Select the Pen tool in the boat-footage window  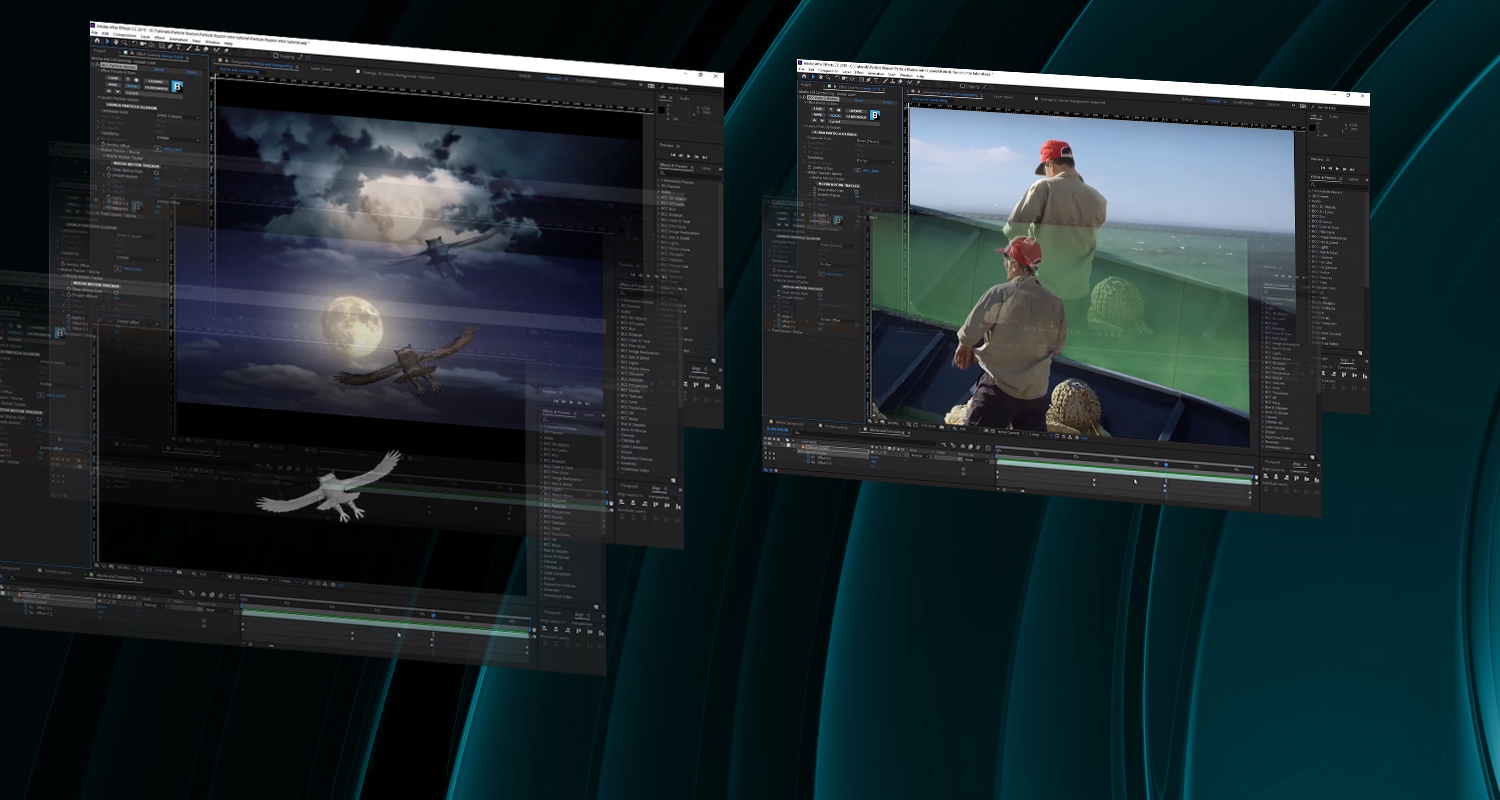coord(869,80)
